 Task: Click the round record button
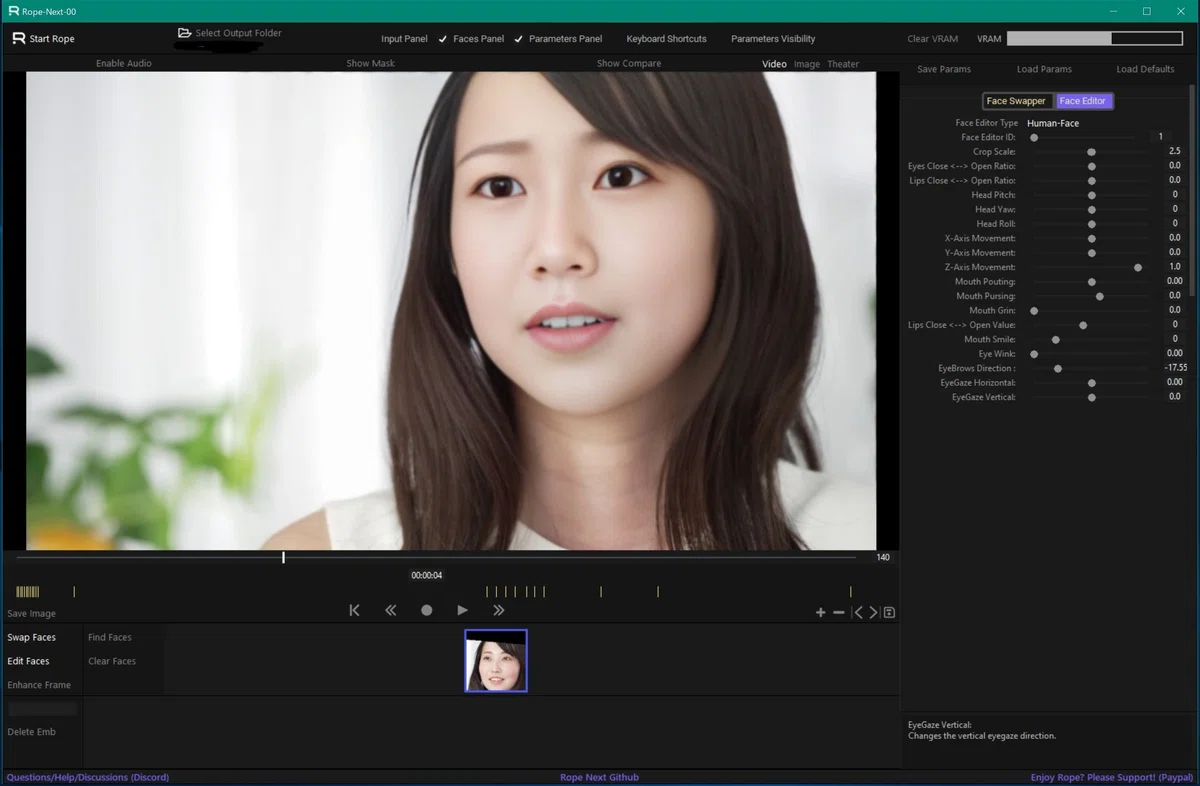point(427,610)
